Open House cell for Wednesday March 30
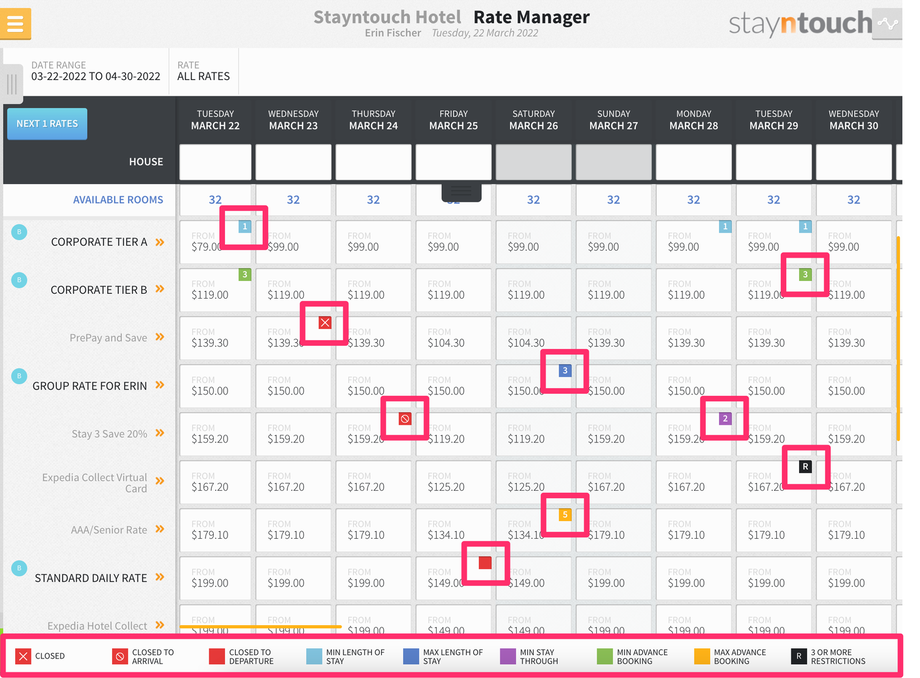Image resolution: width=920 pixels, height=678 pixels. tap(854, 162)
